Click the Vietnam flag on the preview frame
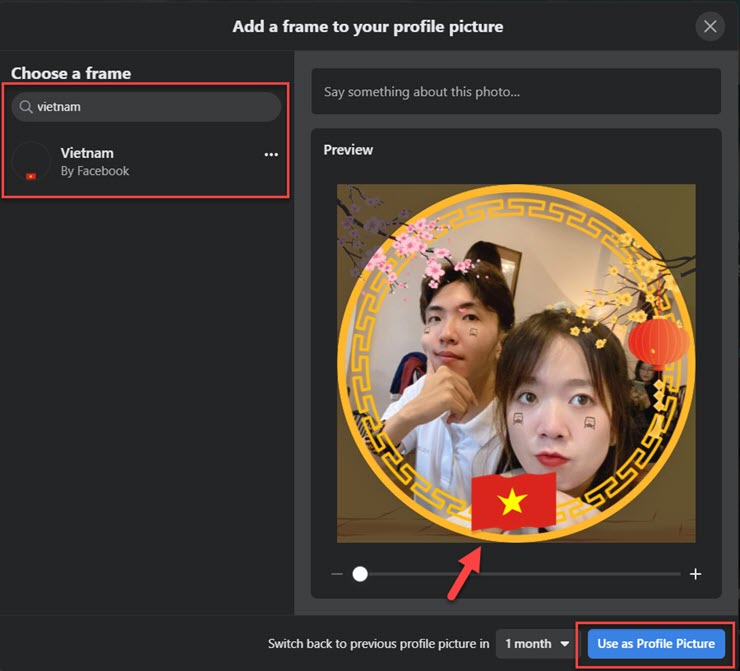 click(x=513, y=501)
